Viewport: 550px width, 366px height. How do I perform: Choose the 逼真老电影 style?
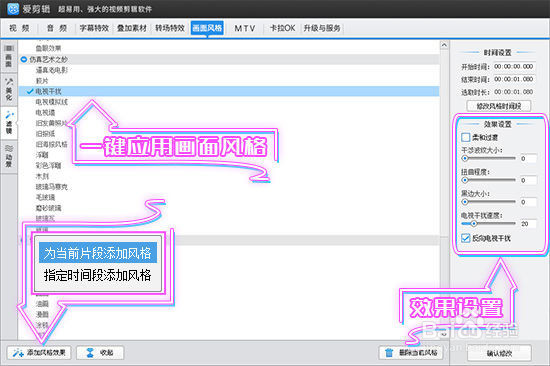(52, 70)
